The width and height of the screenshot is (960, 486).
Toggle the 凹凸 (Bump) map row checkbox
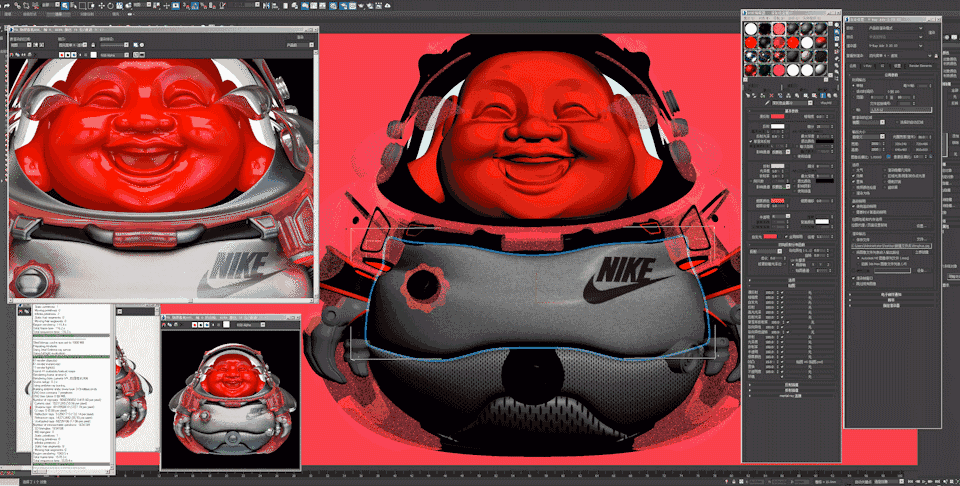coord(782,362)
